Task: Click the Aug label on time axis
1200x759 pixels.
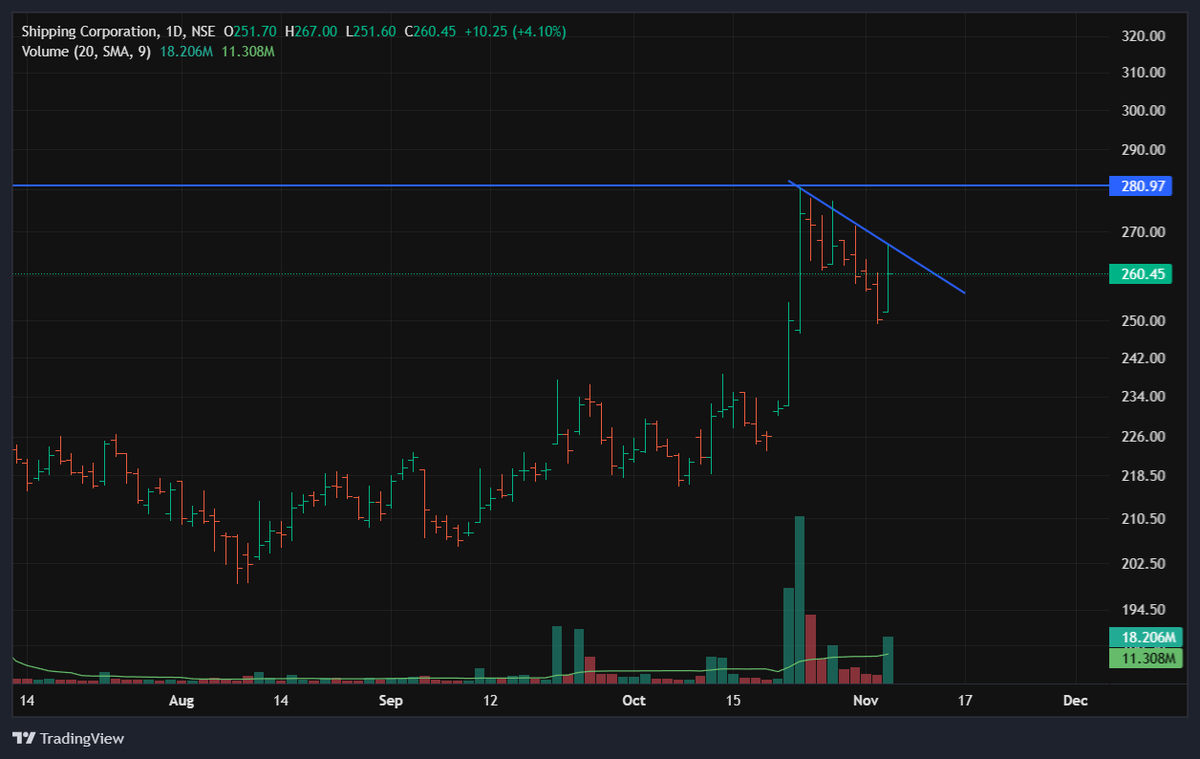Action: point(181,701)
